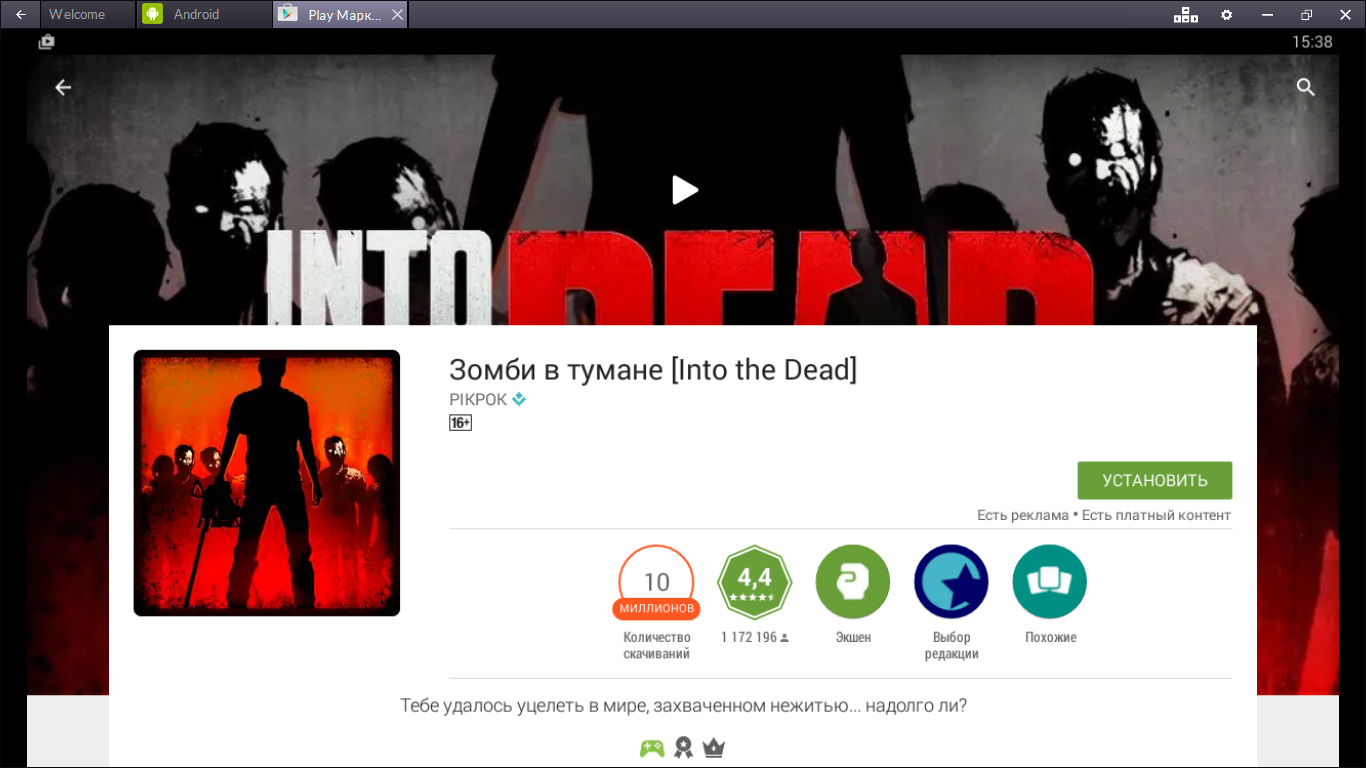
Task: Click the Количество скачиваний label
Action: (x=657, y=645)
